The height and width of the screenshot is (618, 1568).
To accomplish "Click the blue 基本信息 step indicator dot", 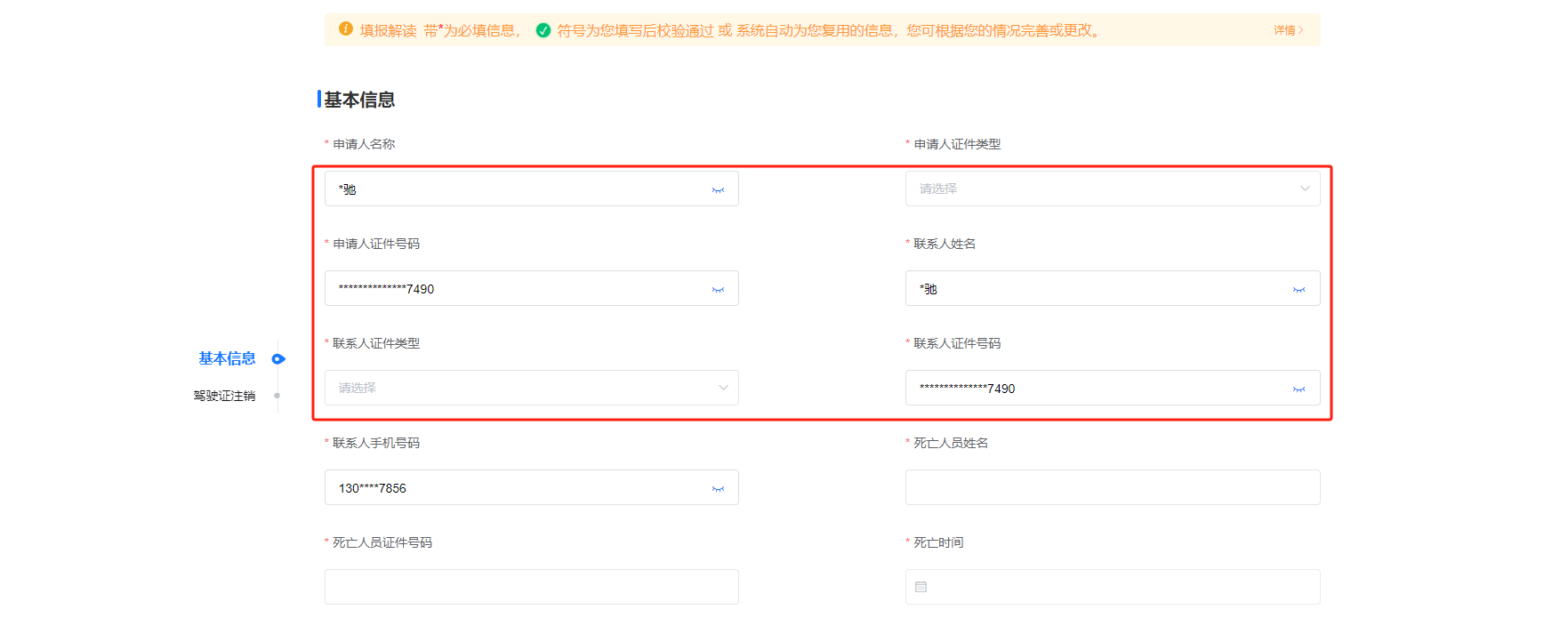I will 278,359.
